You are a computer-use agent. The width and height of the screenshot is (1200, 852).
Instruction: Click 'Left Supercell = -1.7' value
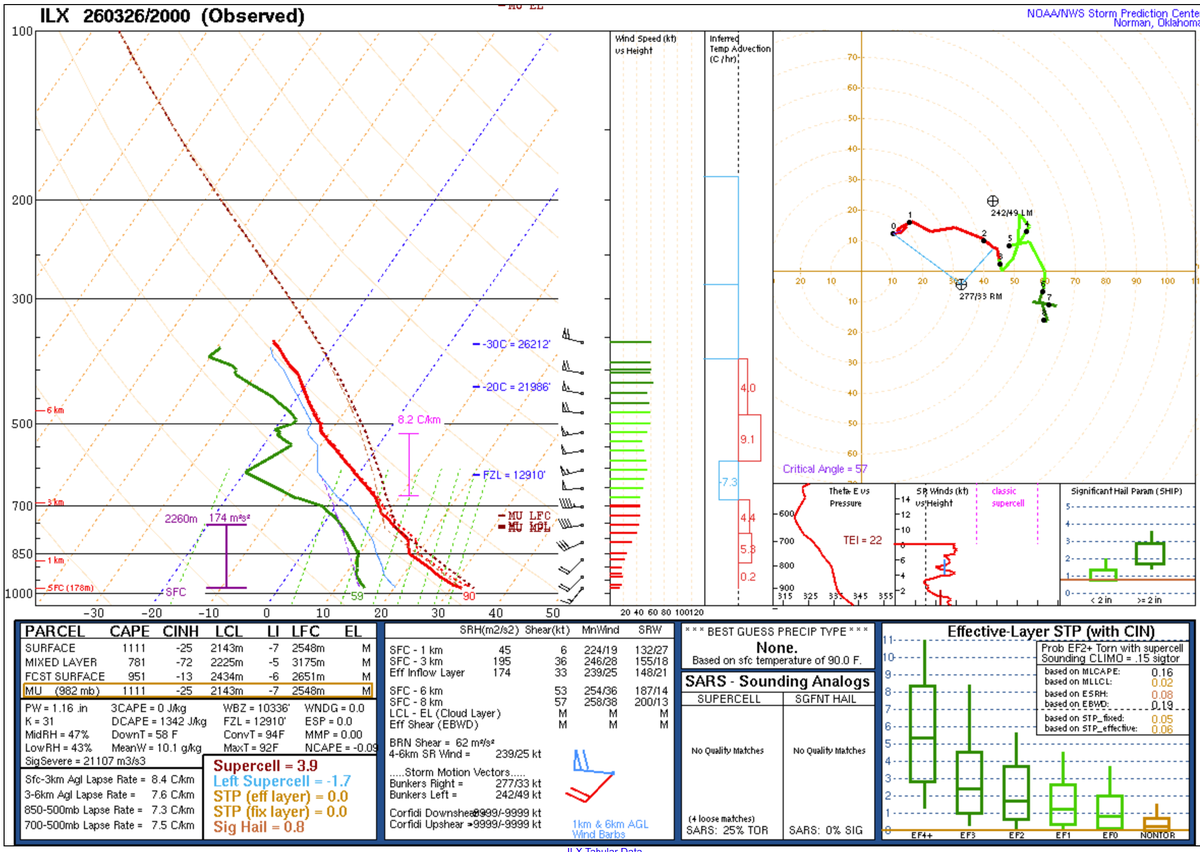pos(281,781)
